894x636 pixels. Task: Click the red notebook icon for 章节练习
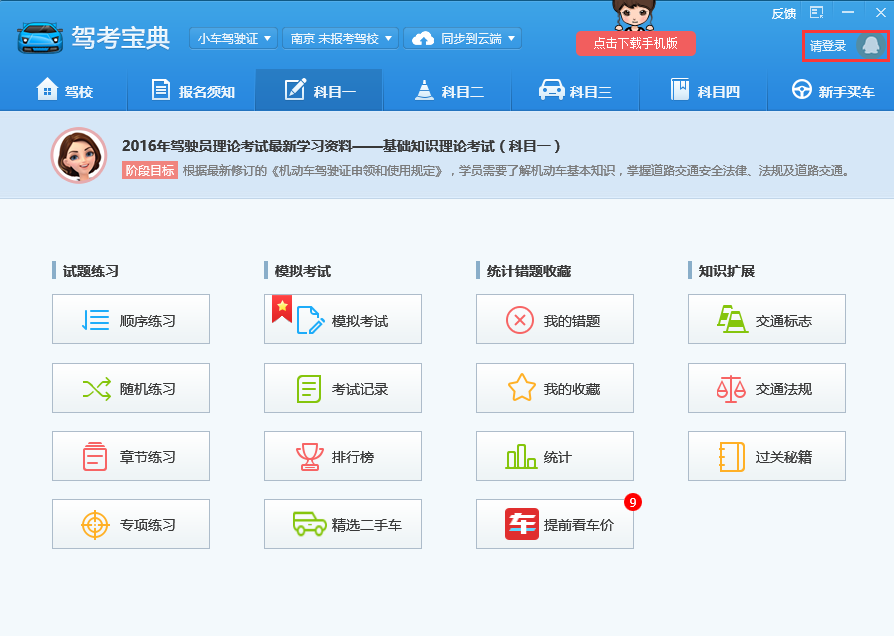pyautogui.click(x=95, y=456)
